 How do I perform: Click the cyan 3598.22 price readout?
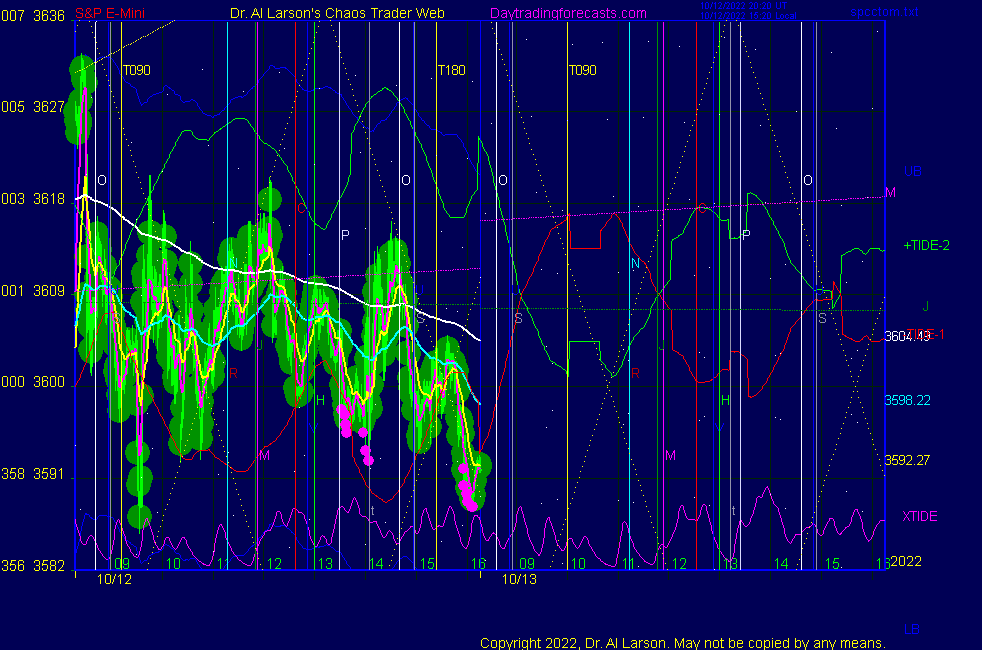[x=907, y=400]
